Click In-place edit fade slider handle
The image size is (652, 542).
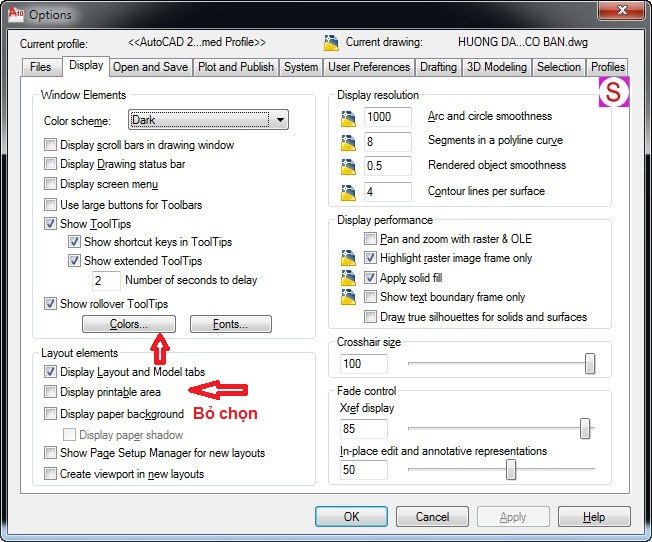[511, 469]
